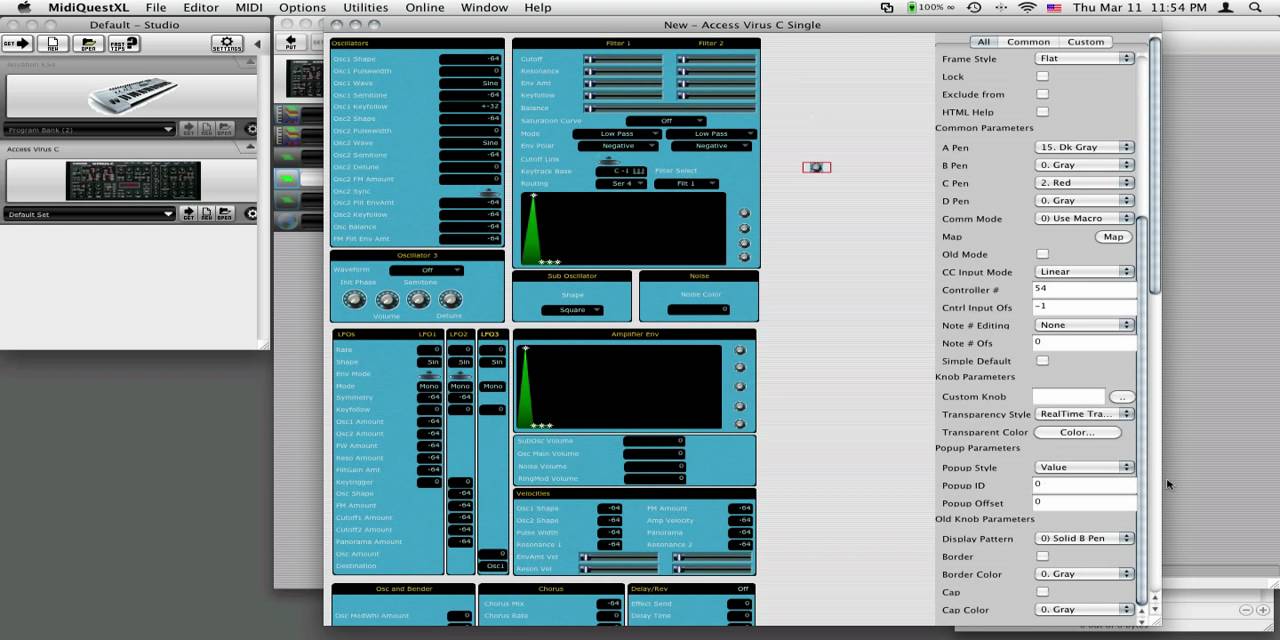The width and height of the screenshot is (1280, 640).
Task: Click OPEN icon in the Access Virus C row
Action: [225, 213]
